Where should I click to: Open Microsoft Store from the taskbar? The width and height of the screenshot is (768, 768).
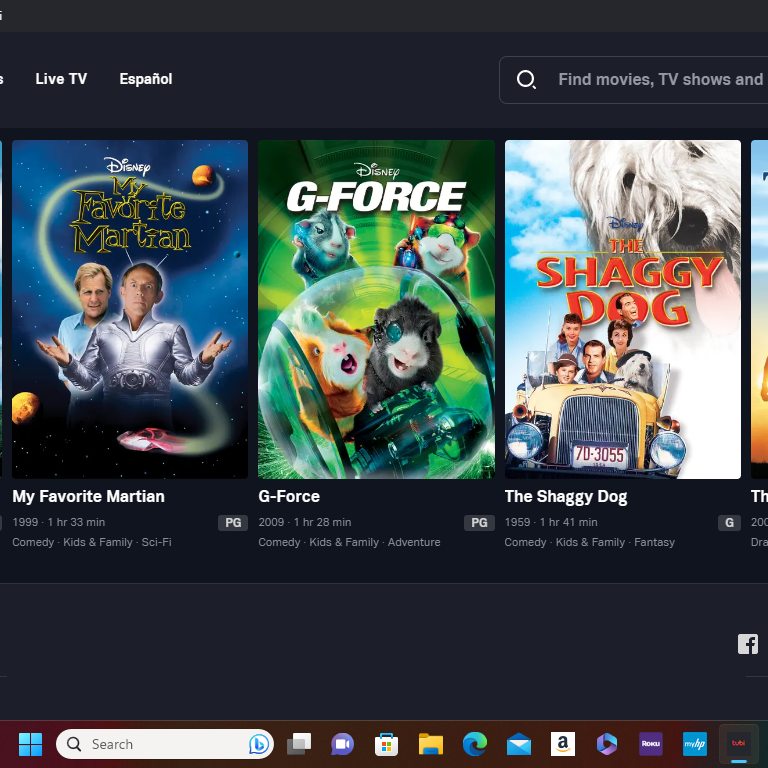click(x=387, y=744)
